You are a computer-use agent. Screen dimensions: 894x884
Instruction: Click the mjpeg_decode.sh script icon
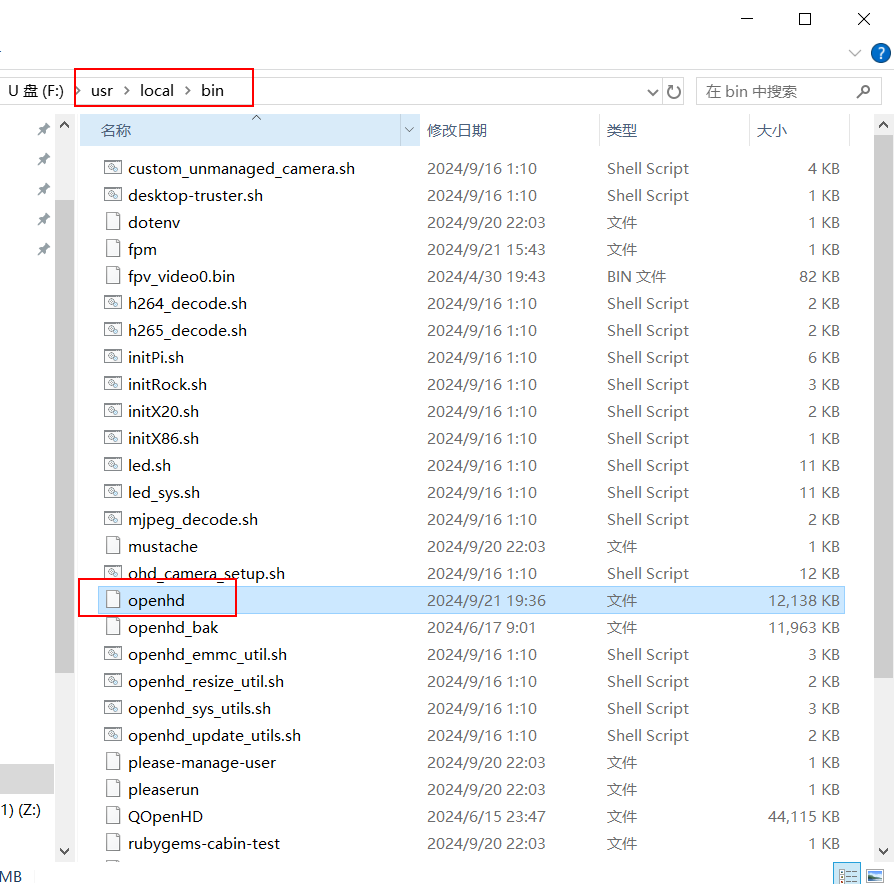click(x=113, y=518)
